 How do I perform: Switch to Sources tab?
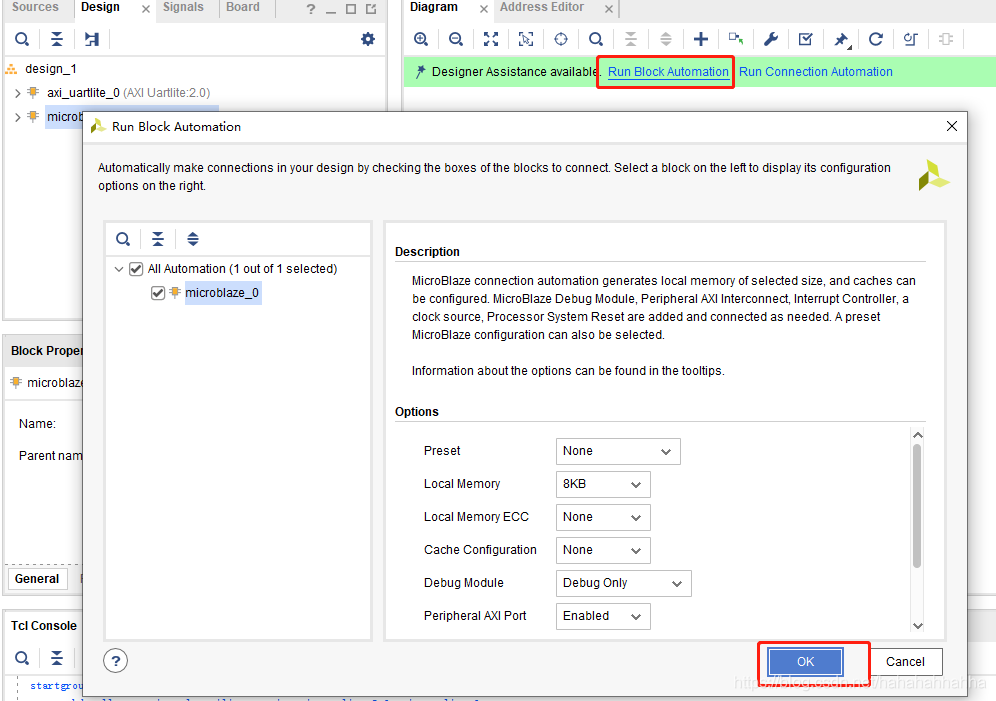[35, 8]
